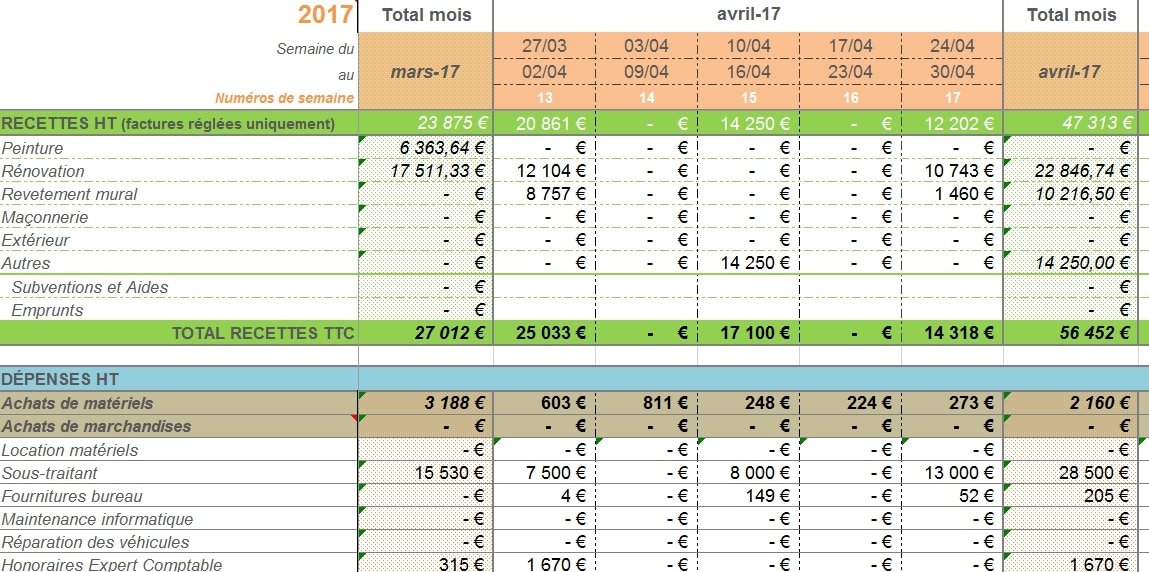Click the 27/03 week start date

544,46
